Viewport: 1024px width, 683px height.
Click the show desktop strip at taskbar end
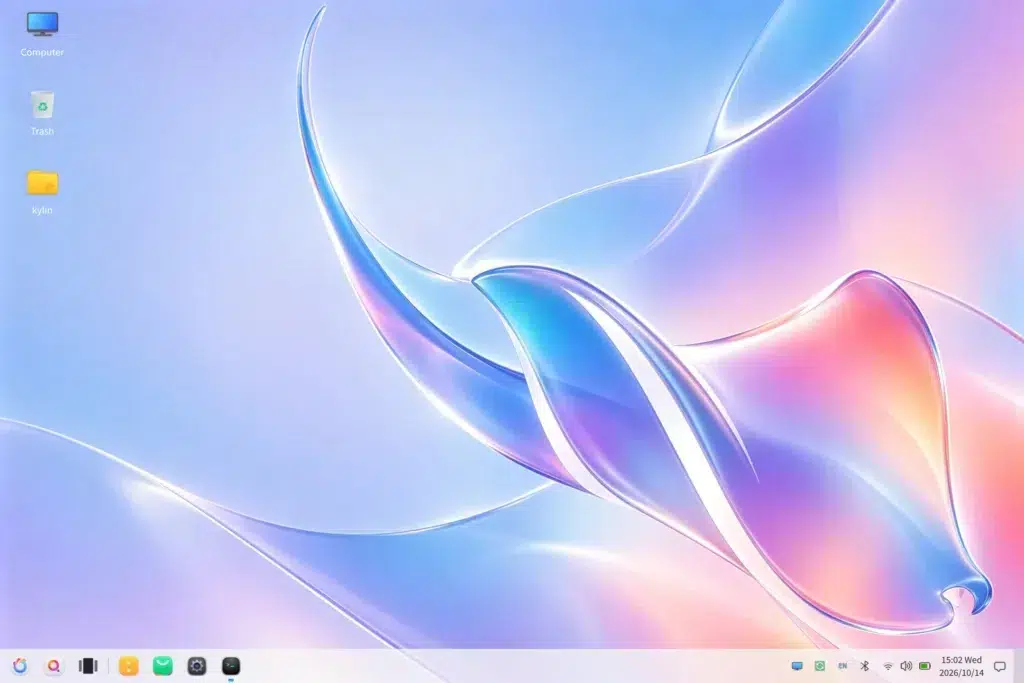pyautogui.click(x=1019, y=666)
